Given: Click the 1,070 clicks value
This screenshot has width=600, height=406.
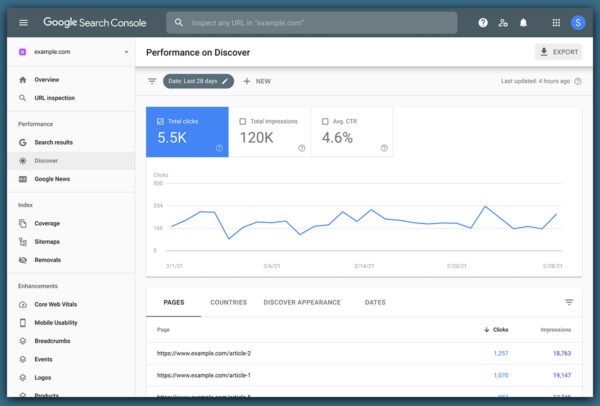Looking at the screenshot, I should click(501, 375).
